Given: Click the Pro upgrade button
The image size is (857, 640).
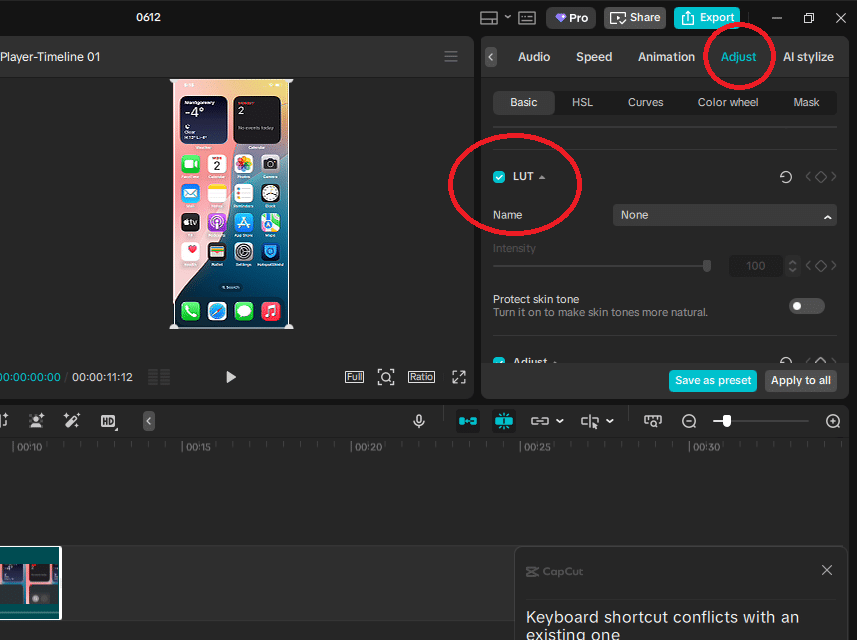Looking at the screenshot, I should coord(571,18).
